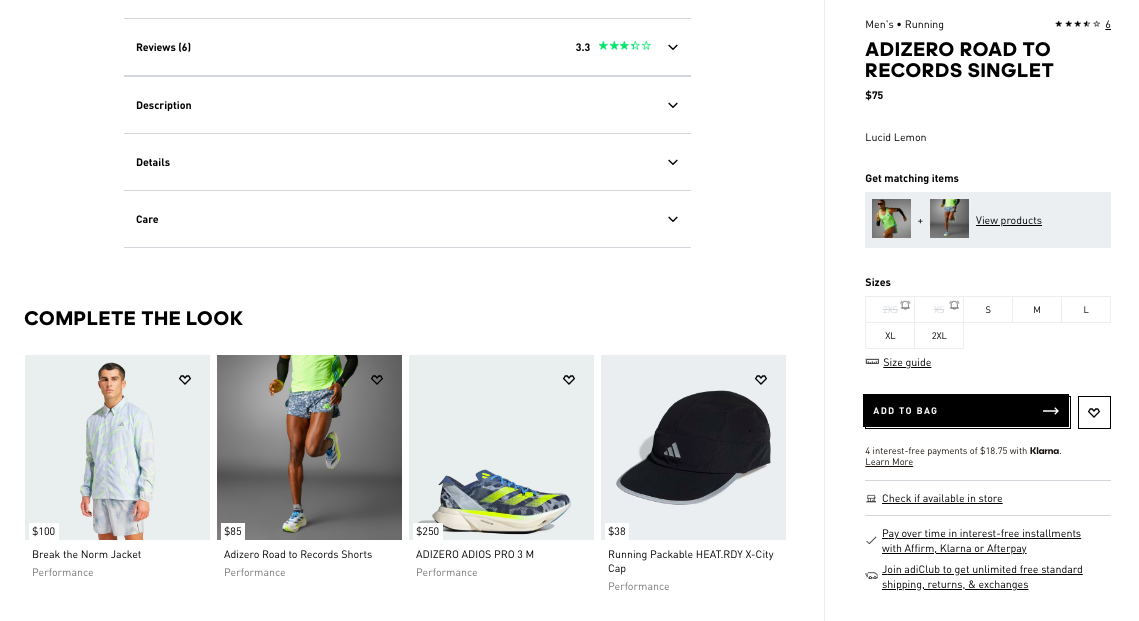Viewport: 1139px width, 621px height.
Task: Join adiClub for free shipping link
Action: point(982,577)
